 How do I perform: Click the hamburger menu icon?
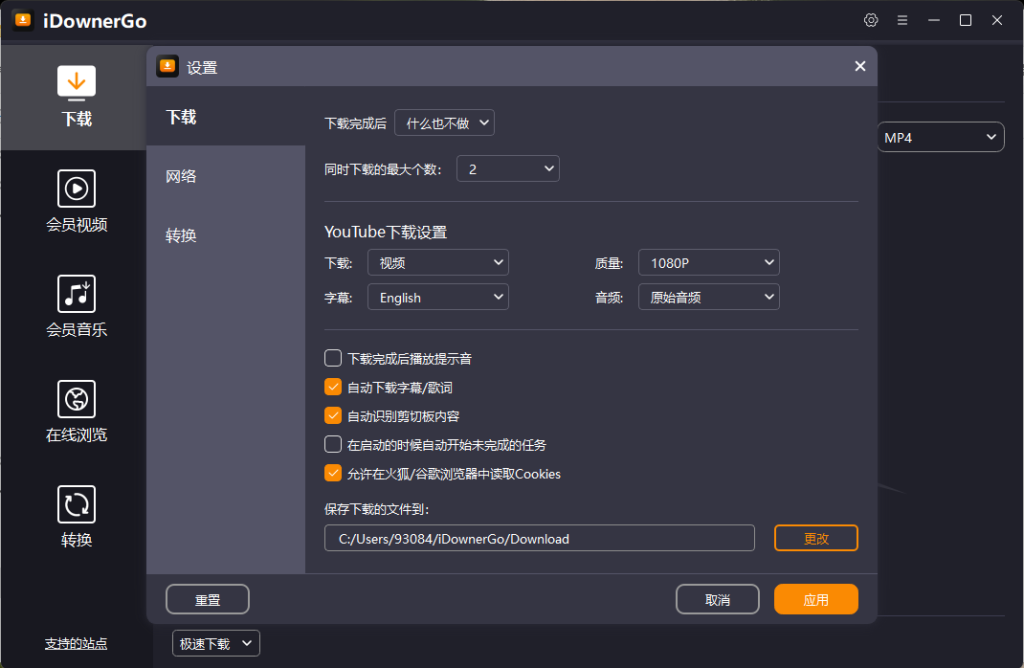(x=902, y=20)
